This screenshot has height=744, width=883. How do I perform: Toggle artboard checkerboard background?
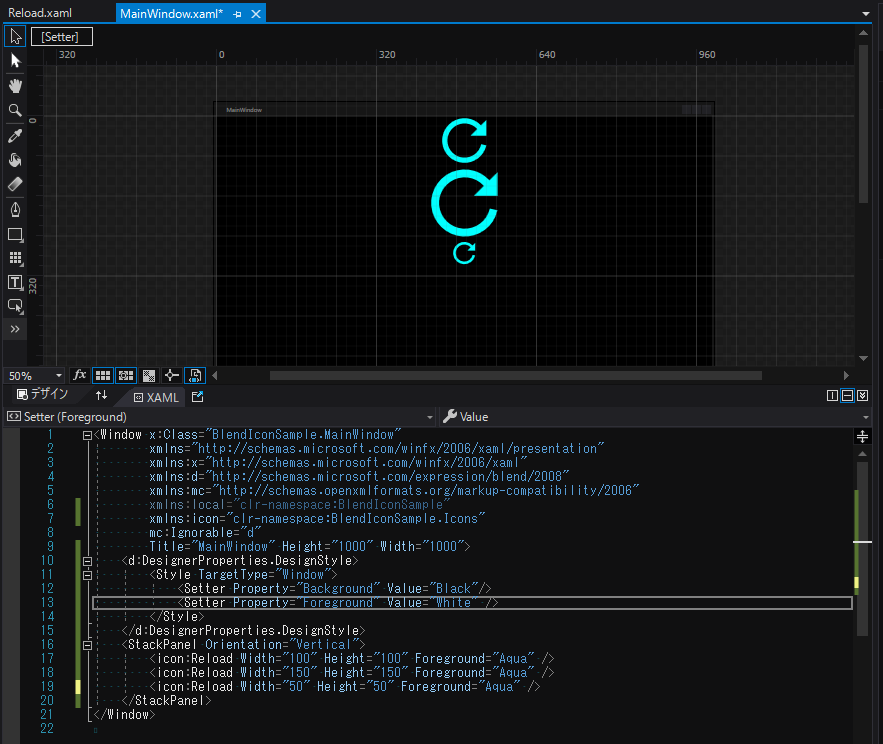click(x=149, y=375)
